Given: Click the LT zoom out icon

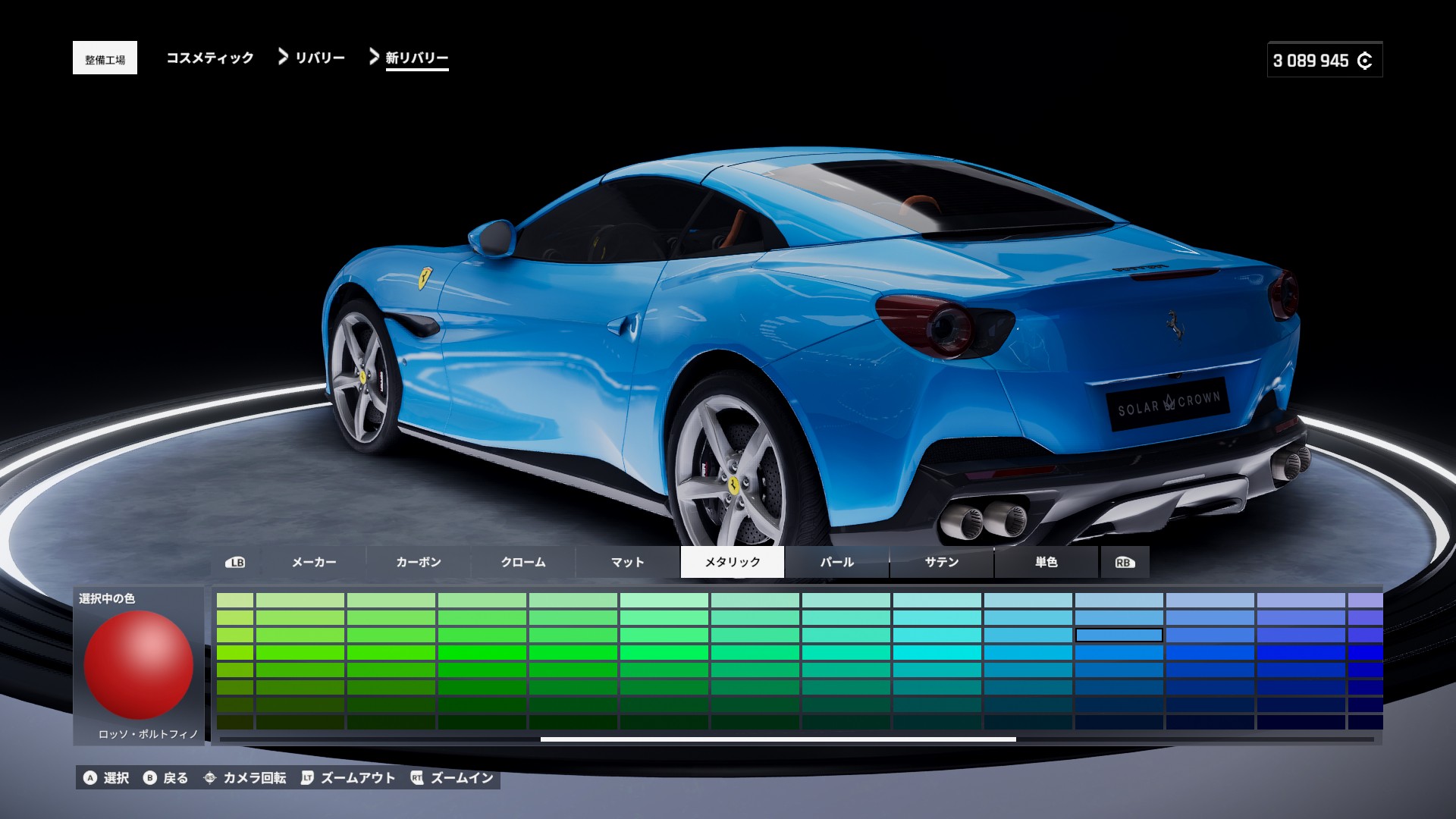Looking at the screenshot, I should pyautogui.click(x=307, y=778).
